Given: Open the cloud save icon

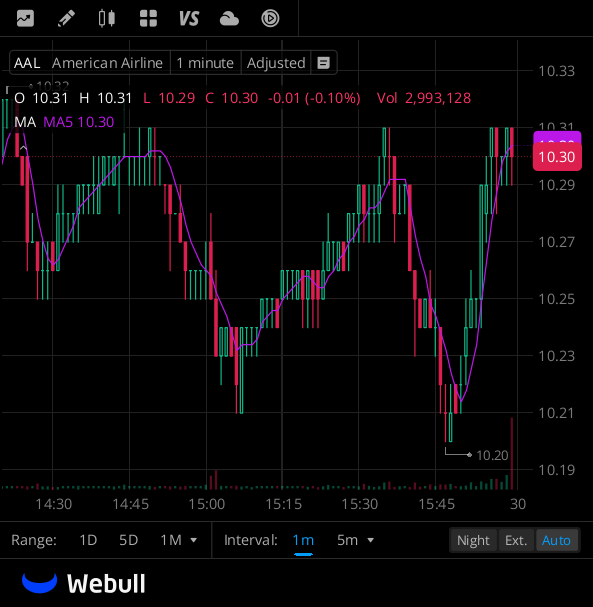Looking at the screenshot, I should point(229,19).
